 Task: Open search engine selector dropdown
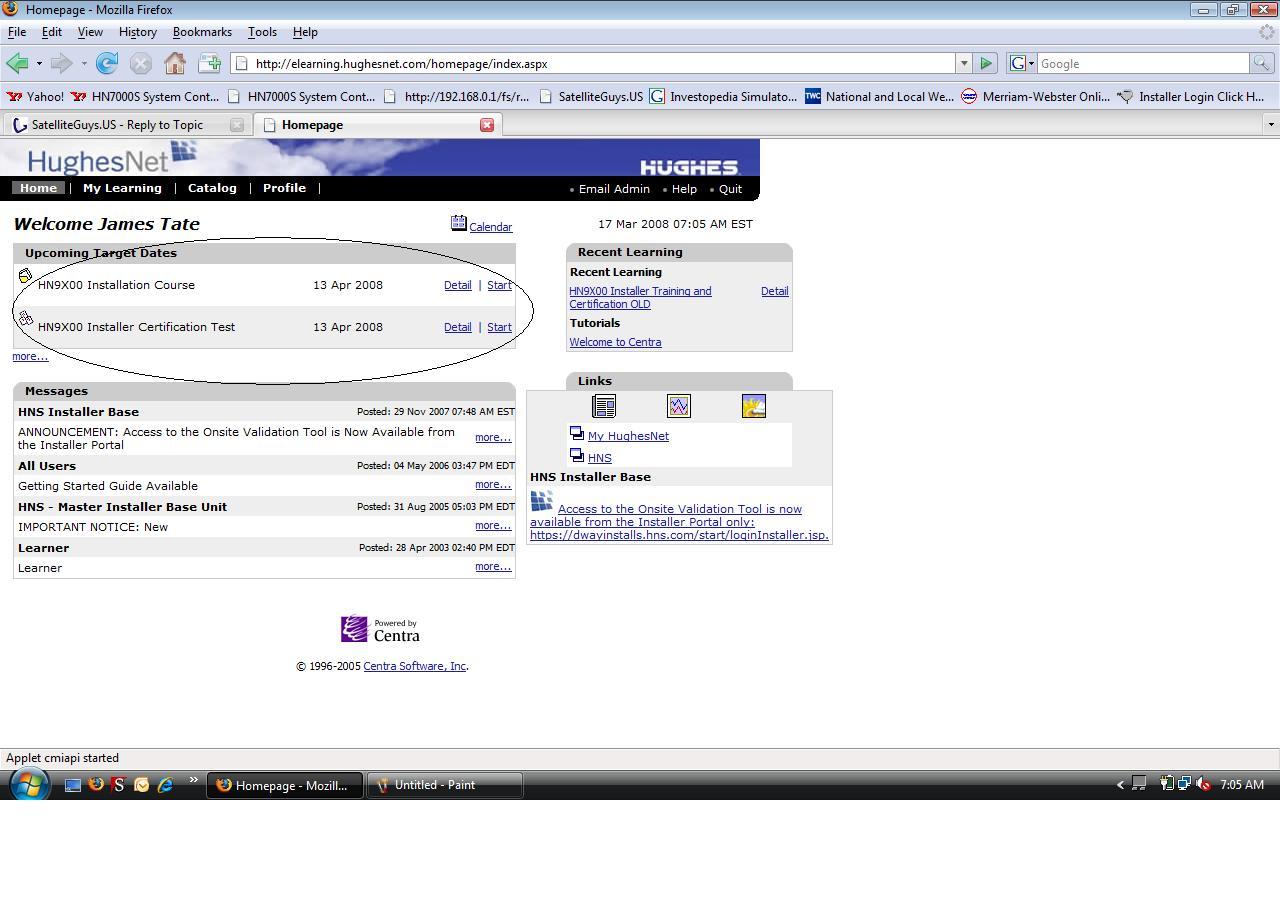click(x=1031, y=63)
